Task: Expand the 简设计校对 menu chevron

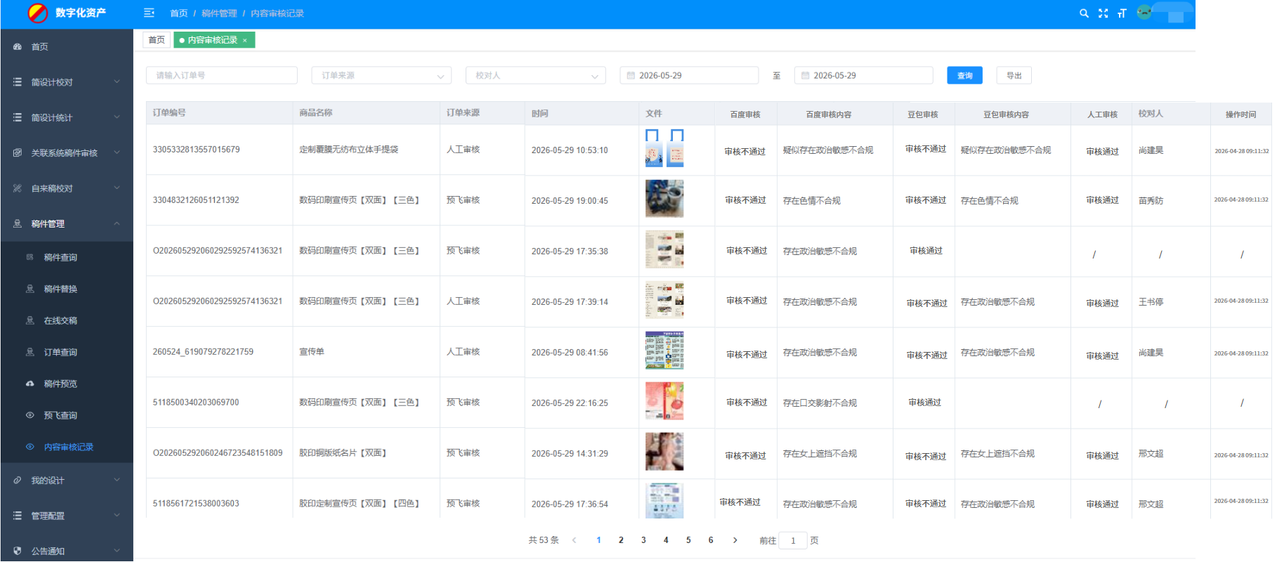Action: (117, 82)
